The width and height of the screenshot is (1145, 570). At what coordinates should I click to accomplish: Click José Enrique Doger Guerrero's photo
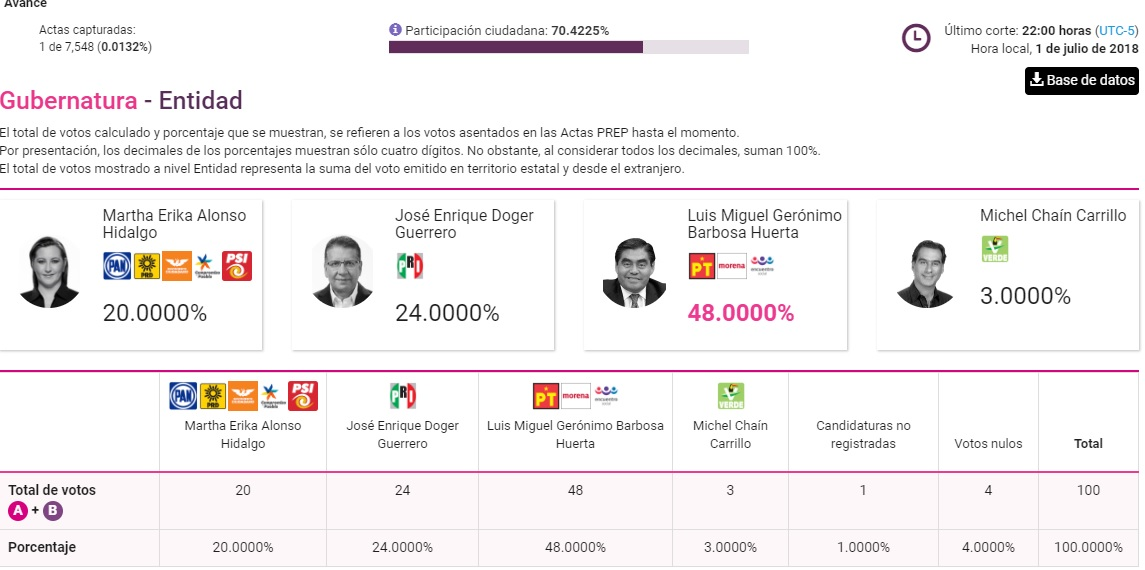pyautogui.click(x=342, y=272)
